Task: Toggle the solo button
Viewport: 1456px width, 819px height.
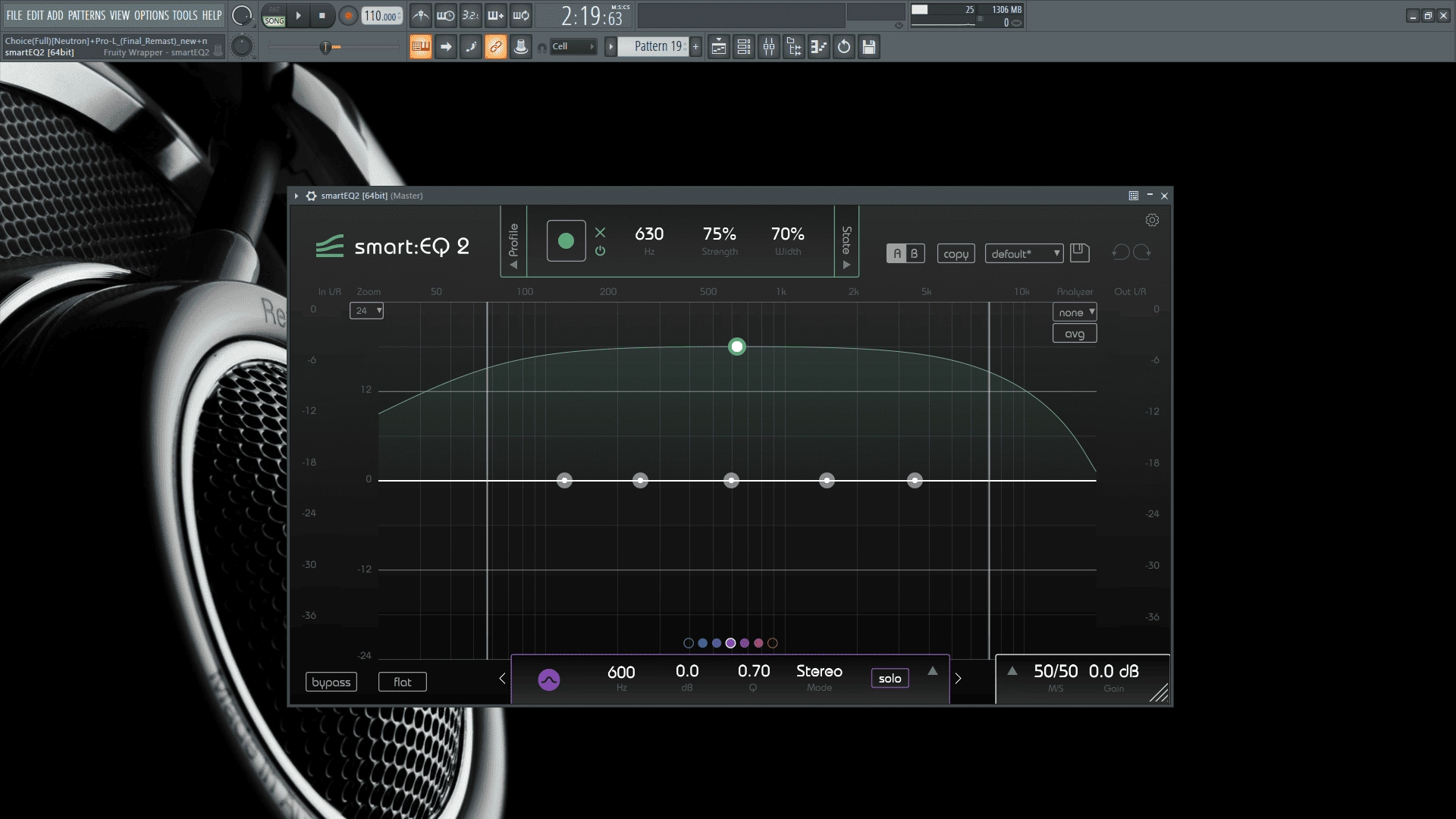Action: [890, 678]
